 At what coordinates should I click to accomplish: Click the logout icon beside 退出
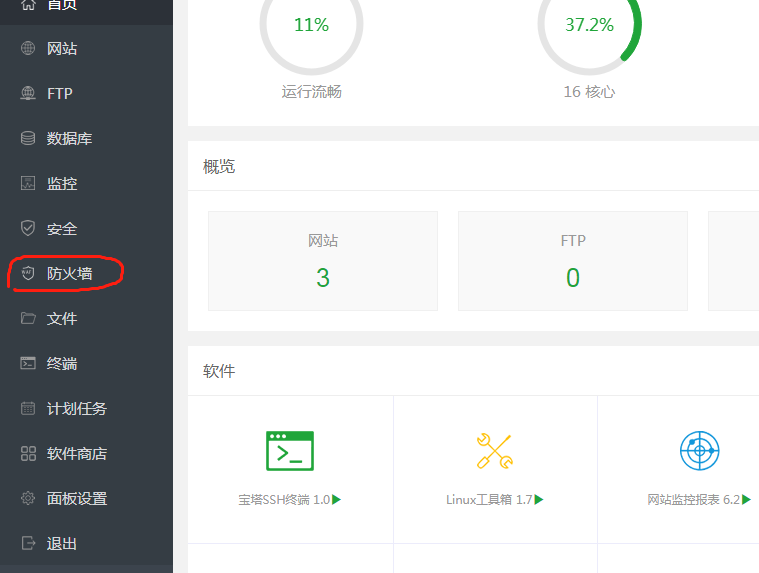pyautogui.click(x=28, y=543)
